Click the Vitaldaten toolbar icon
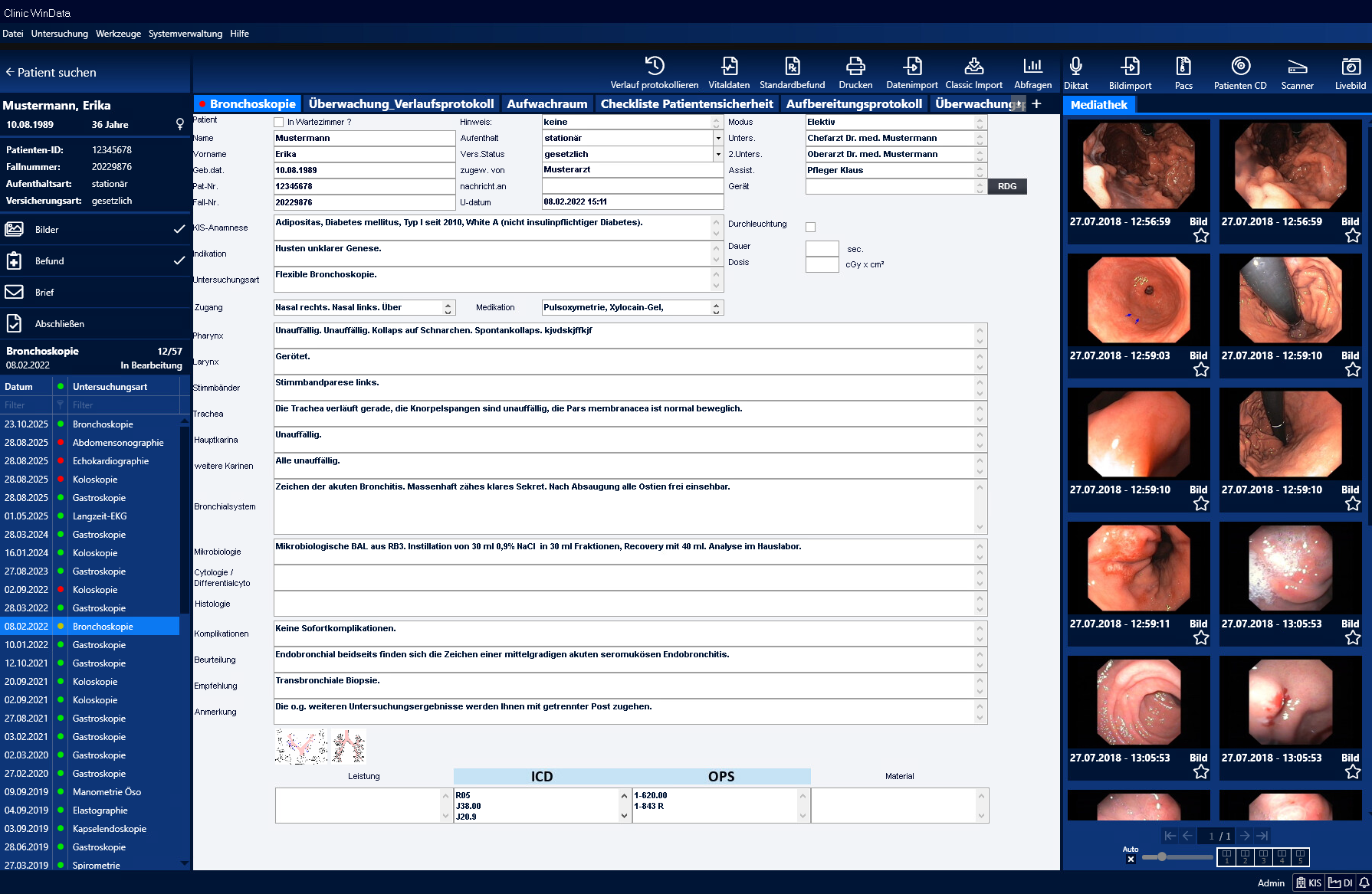This screenshot has width=1372, height=894. pos(729,67)
